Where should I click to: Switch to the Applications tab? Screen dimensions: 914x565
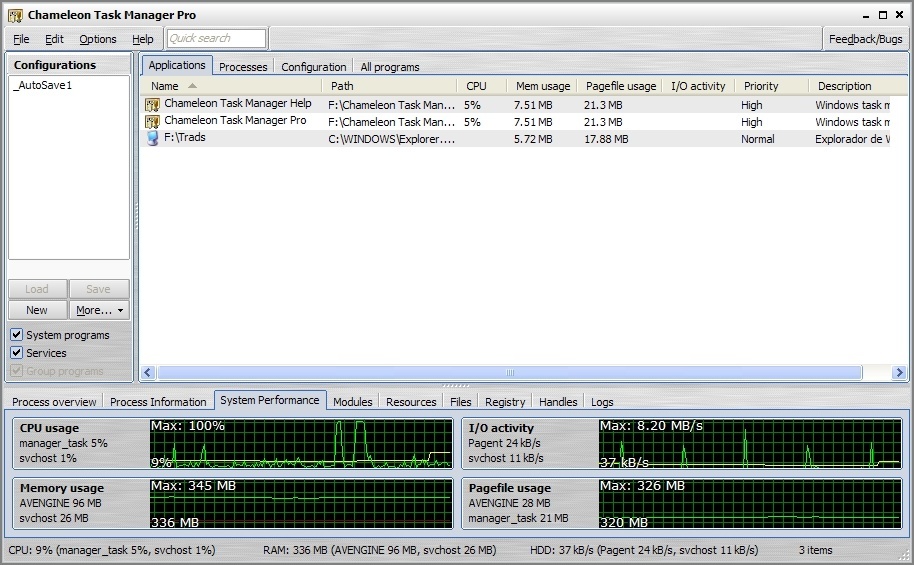177,65
